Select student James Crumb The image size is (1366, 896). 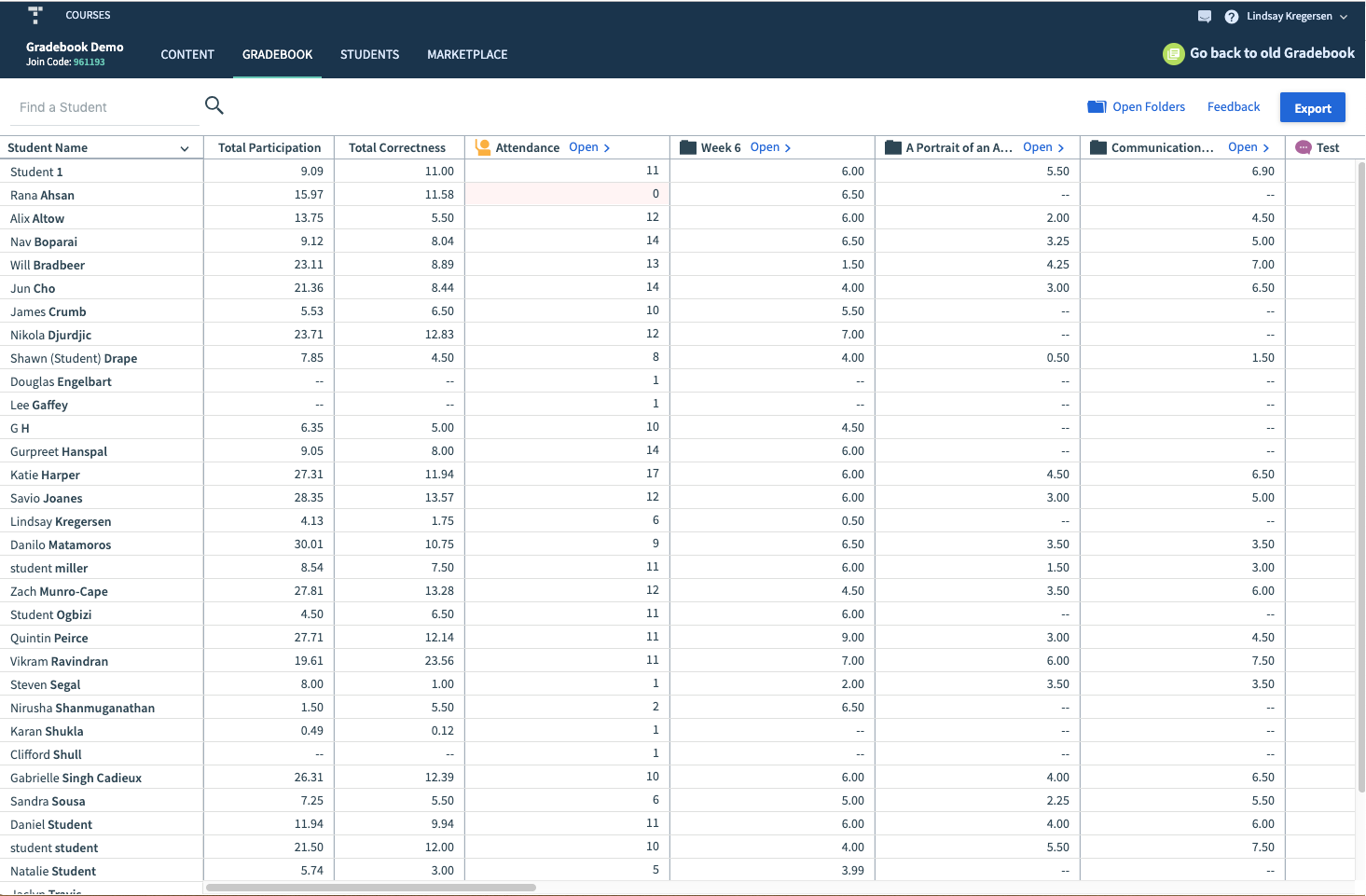pyautogui.click(x=48, y=311)
